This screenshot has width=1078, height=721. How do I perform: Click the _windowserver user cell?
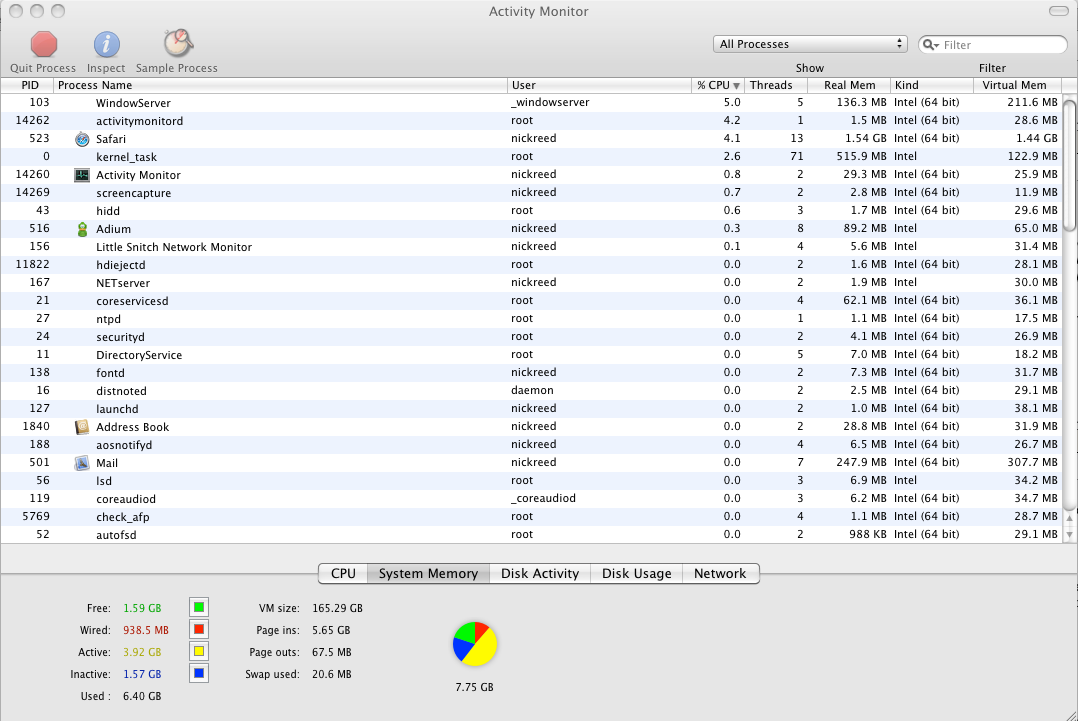point(550,102)
